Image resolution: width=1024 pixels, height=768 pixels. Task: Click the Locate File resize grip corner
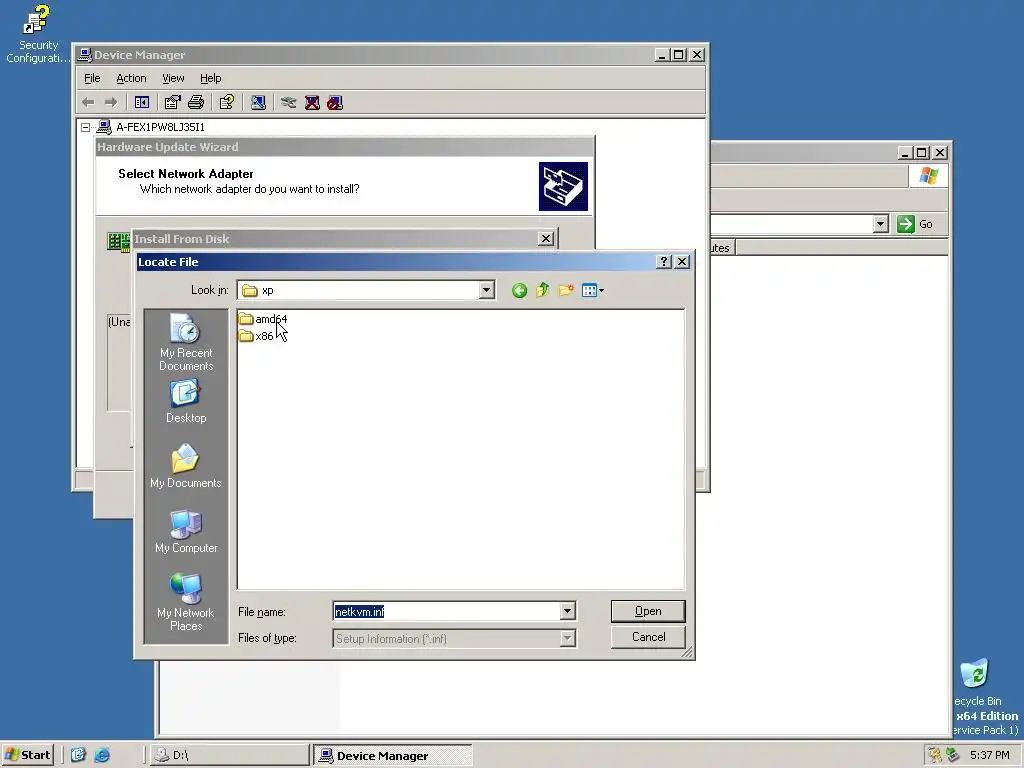point(687,652)
